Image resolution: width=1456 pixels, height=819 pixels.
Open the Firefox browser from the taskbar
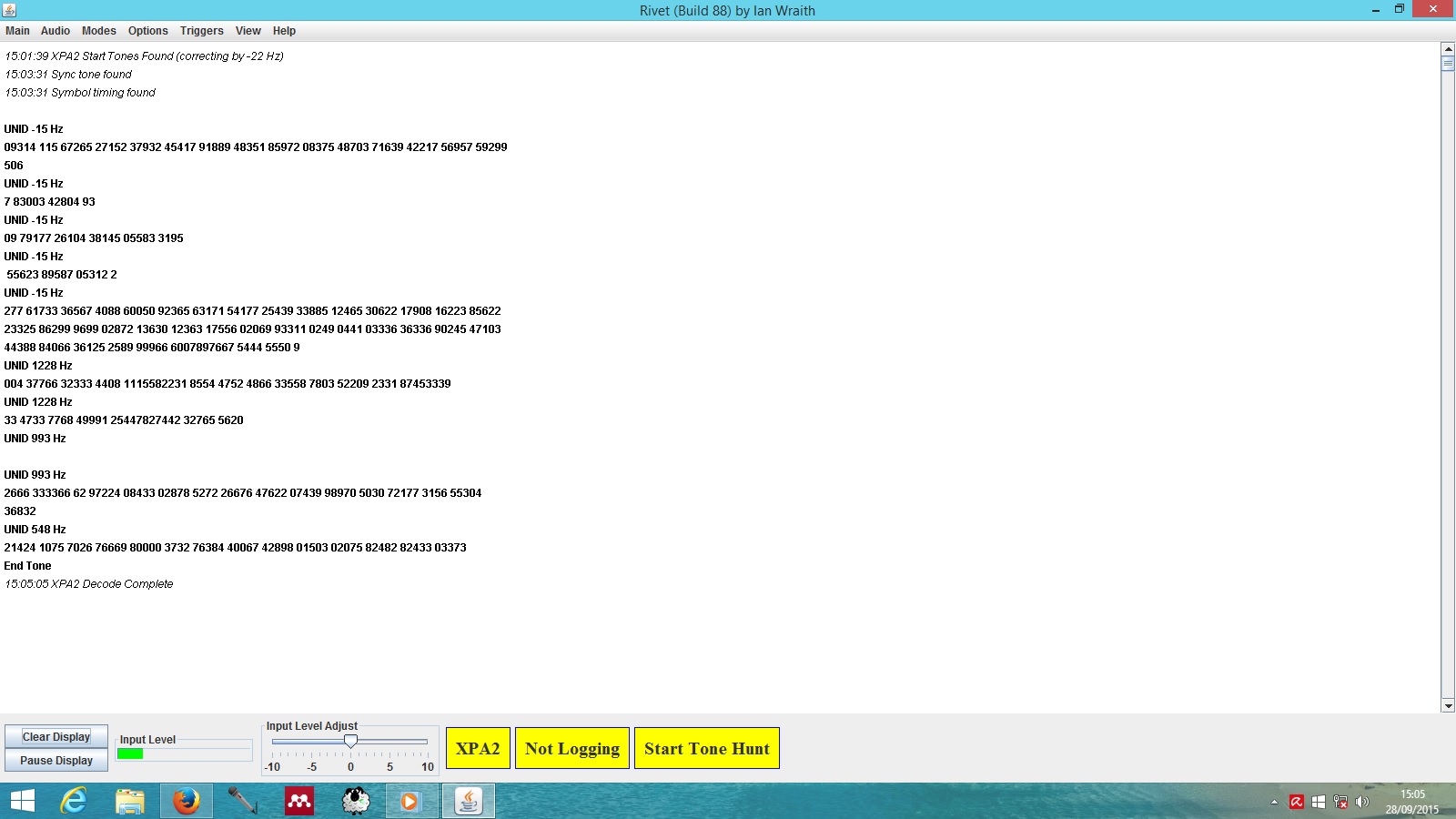[x=187, y=801]
